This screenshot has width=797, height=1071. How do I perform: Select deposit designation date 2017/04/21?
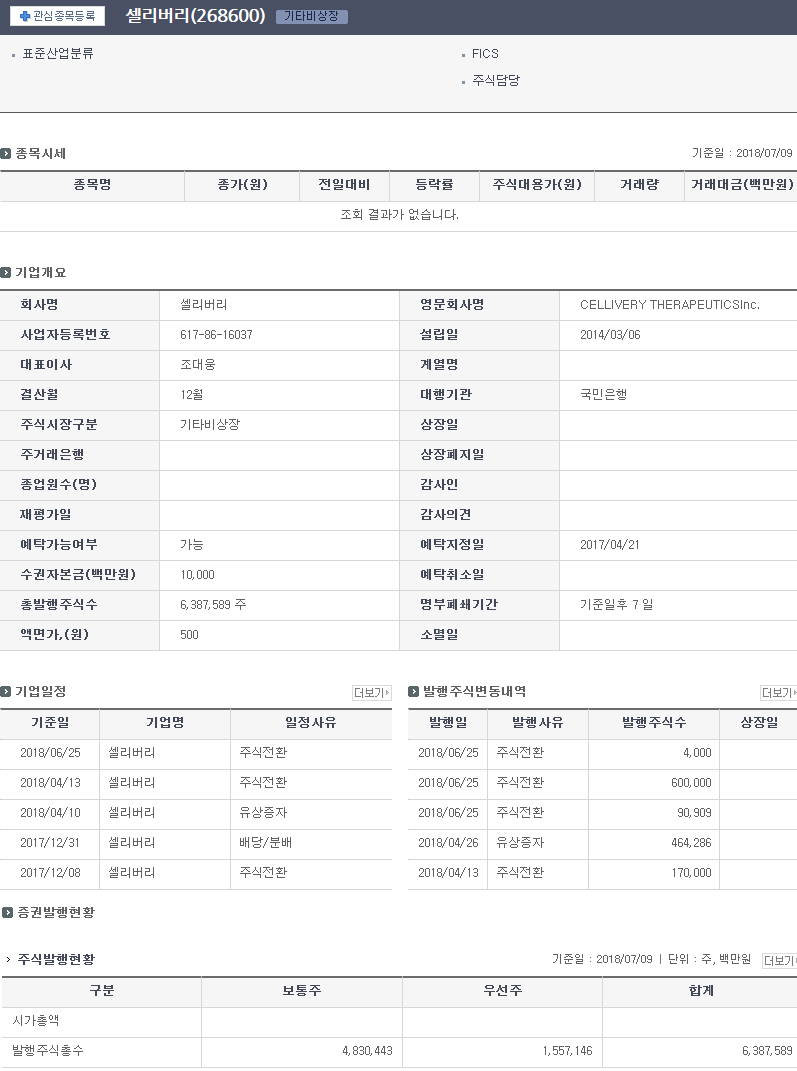pos(609,545)
